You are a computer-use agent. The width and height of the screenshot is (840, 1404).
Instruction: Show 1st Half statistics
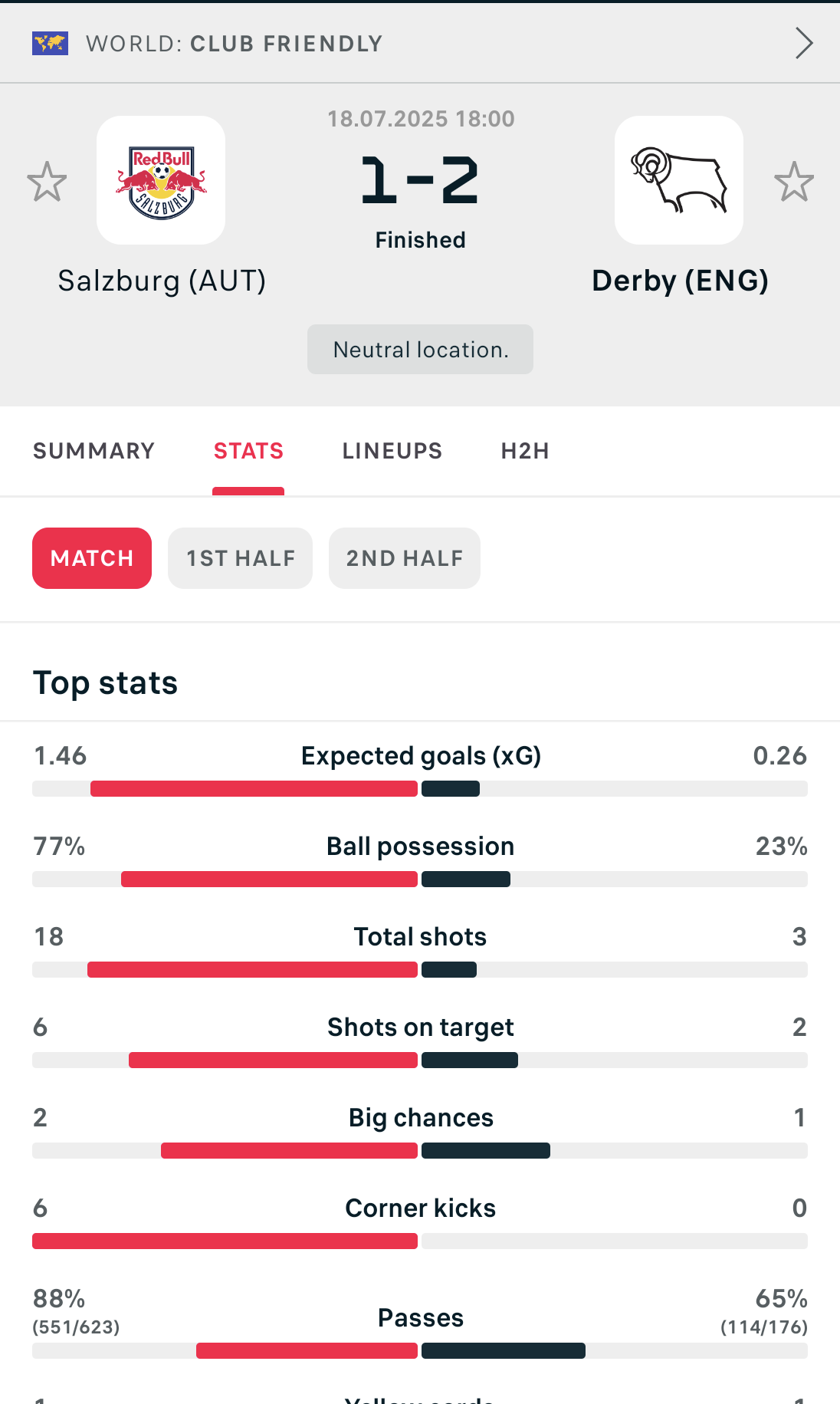tap(241, 558)
